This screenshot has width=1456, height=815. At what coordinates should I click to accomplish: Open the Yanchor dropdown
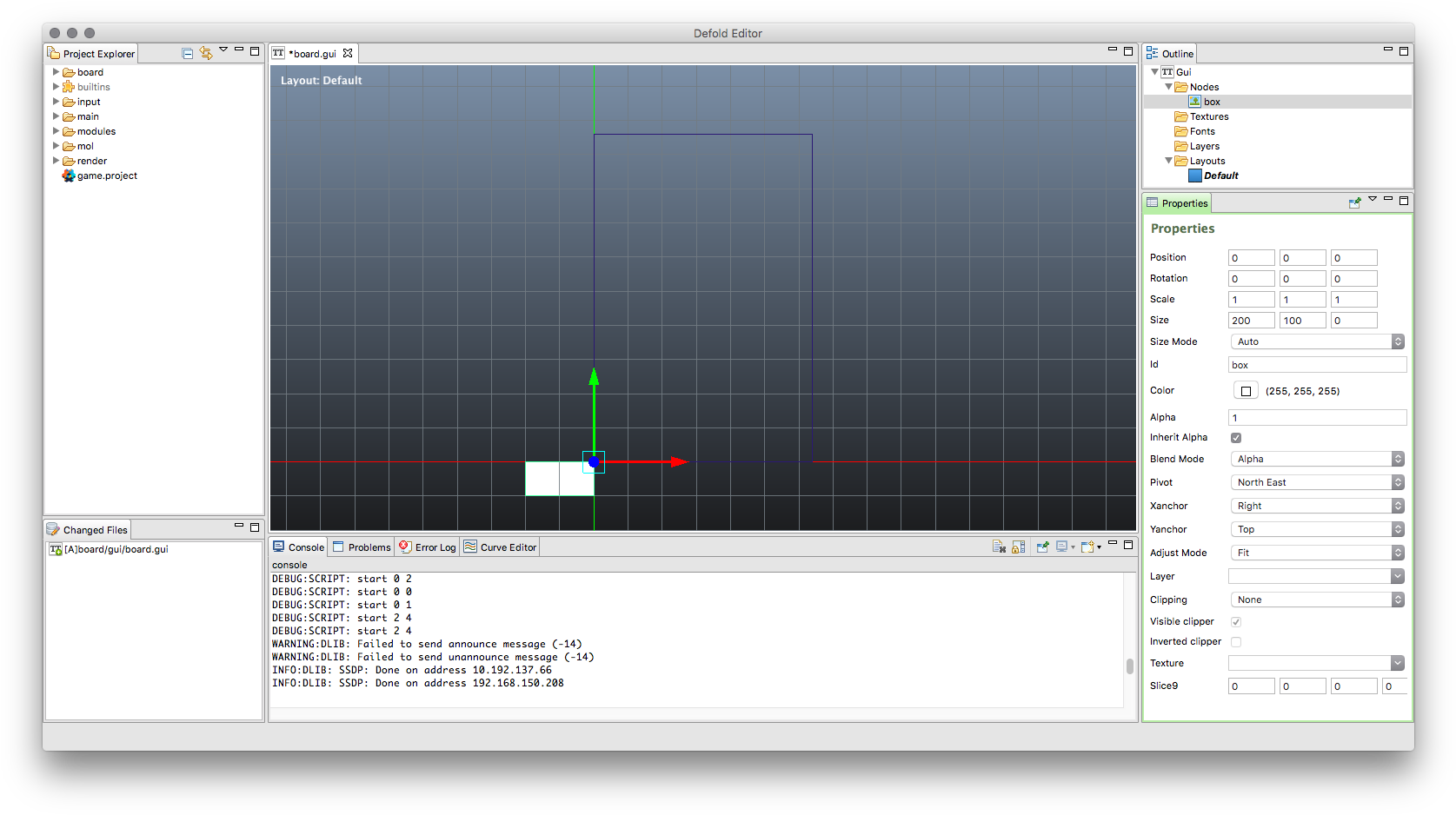point(1318,529)
